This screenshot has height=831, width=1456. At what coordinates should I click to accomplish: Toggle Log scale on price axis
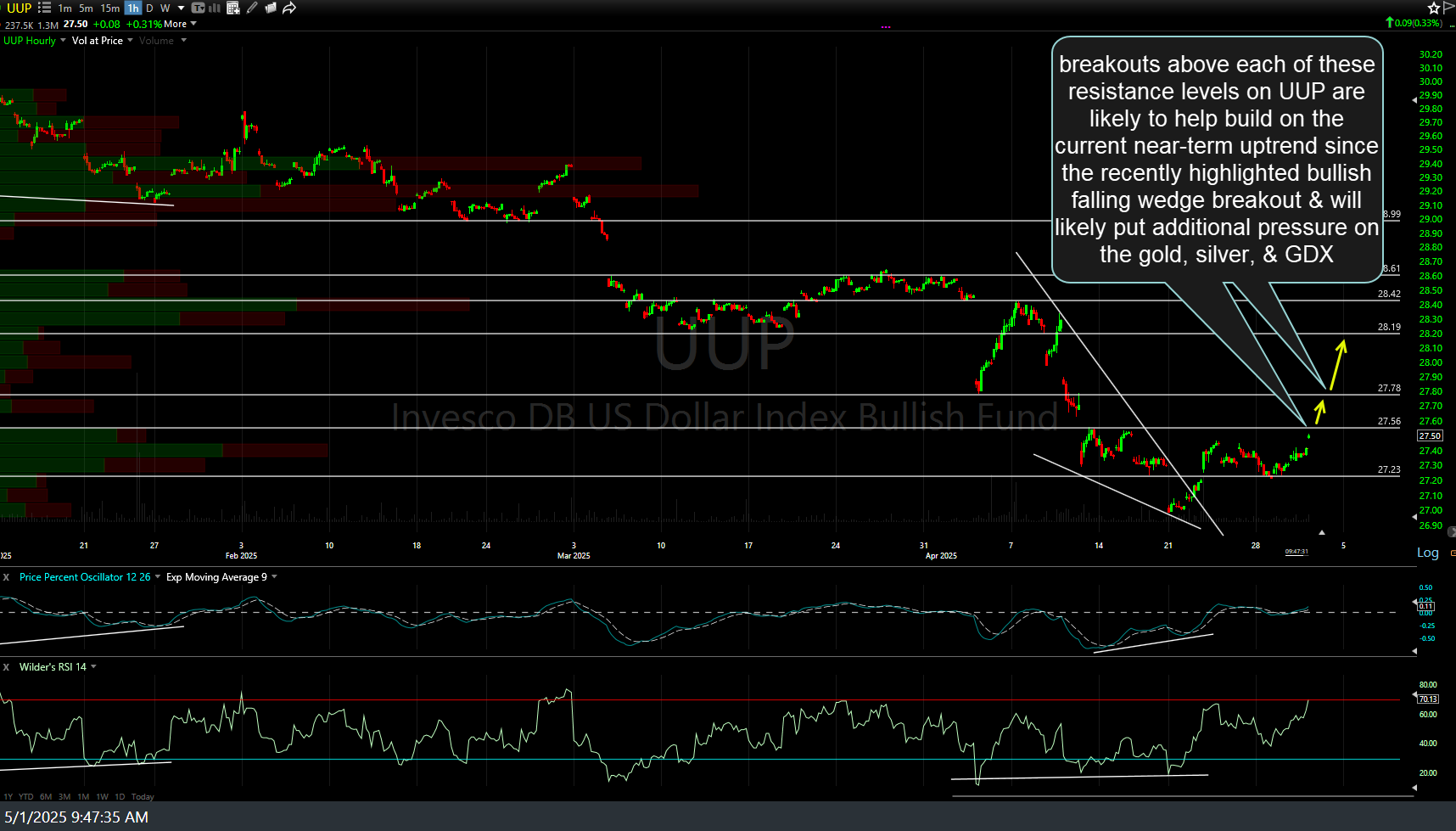(1427, 553)
